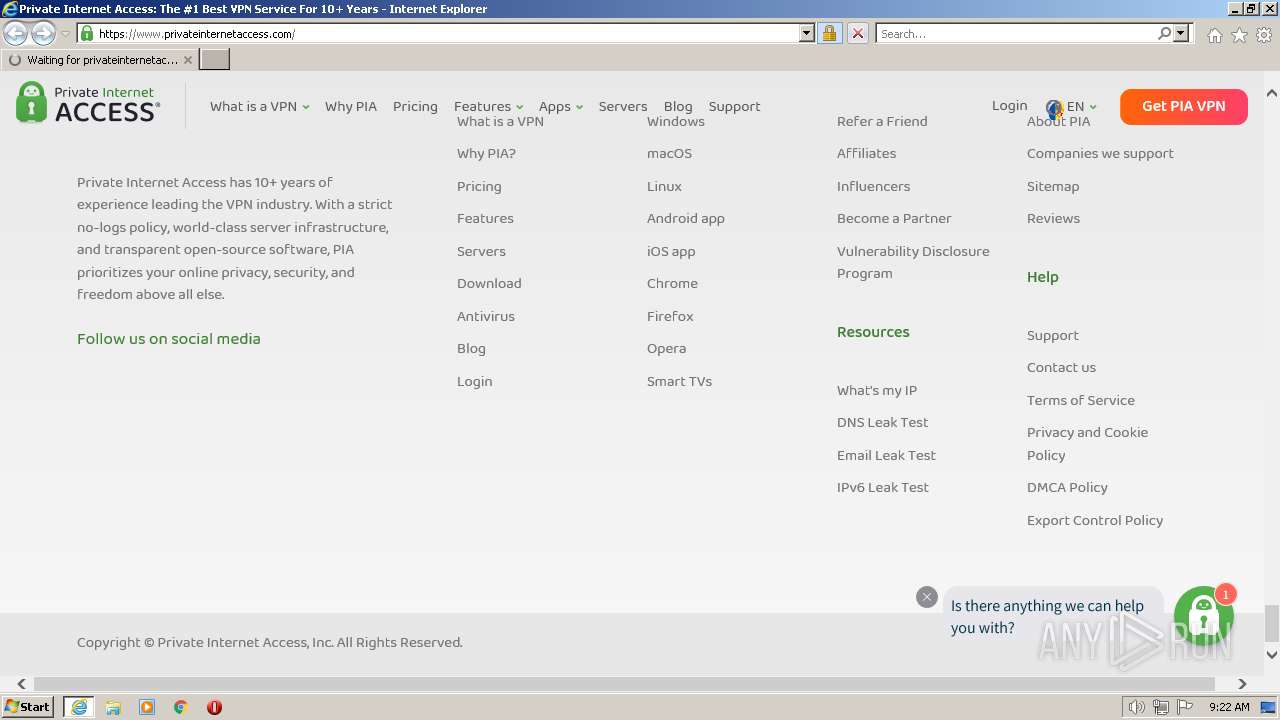Expand the Apps nav dropdown
This screenshot has width=1280, height=720.
coord(560,106)
